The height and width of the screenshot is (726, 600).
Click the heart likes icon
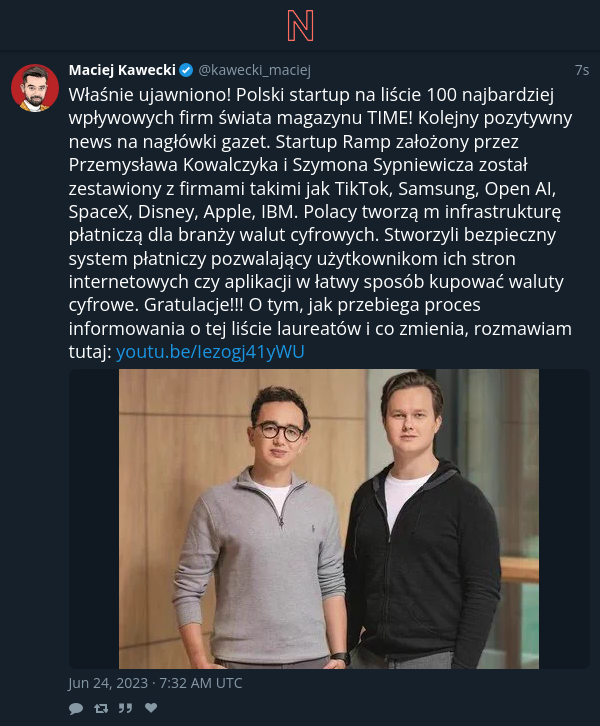(151, 707)
